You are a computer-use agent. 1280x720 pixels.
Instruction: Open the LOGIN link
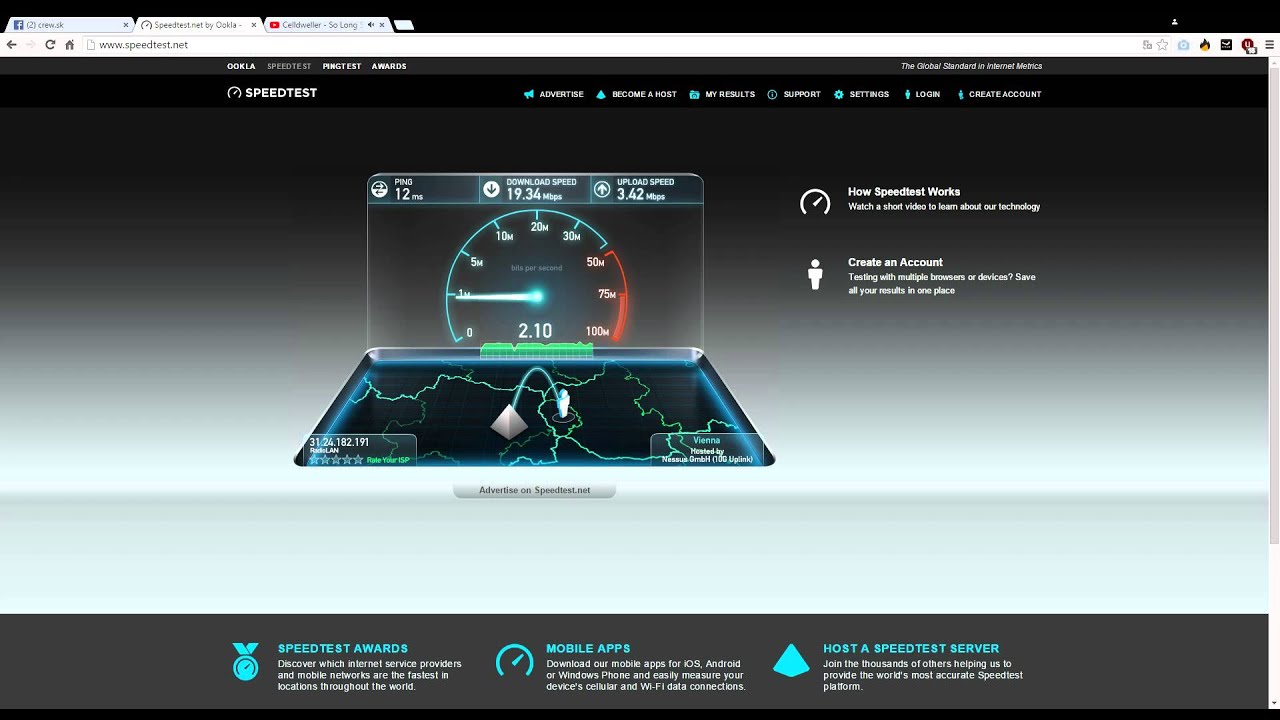928,94
